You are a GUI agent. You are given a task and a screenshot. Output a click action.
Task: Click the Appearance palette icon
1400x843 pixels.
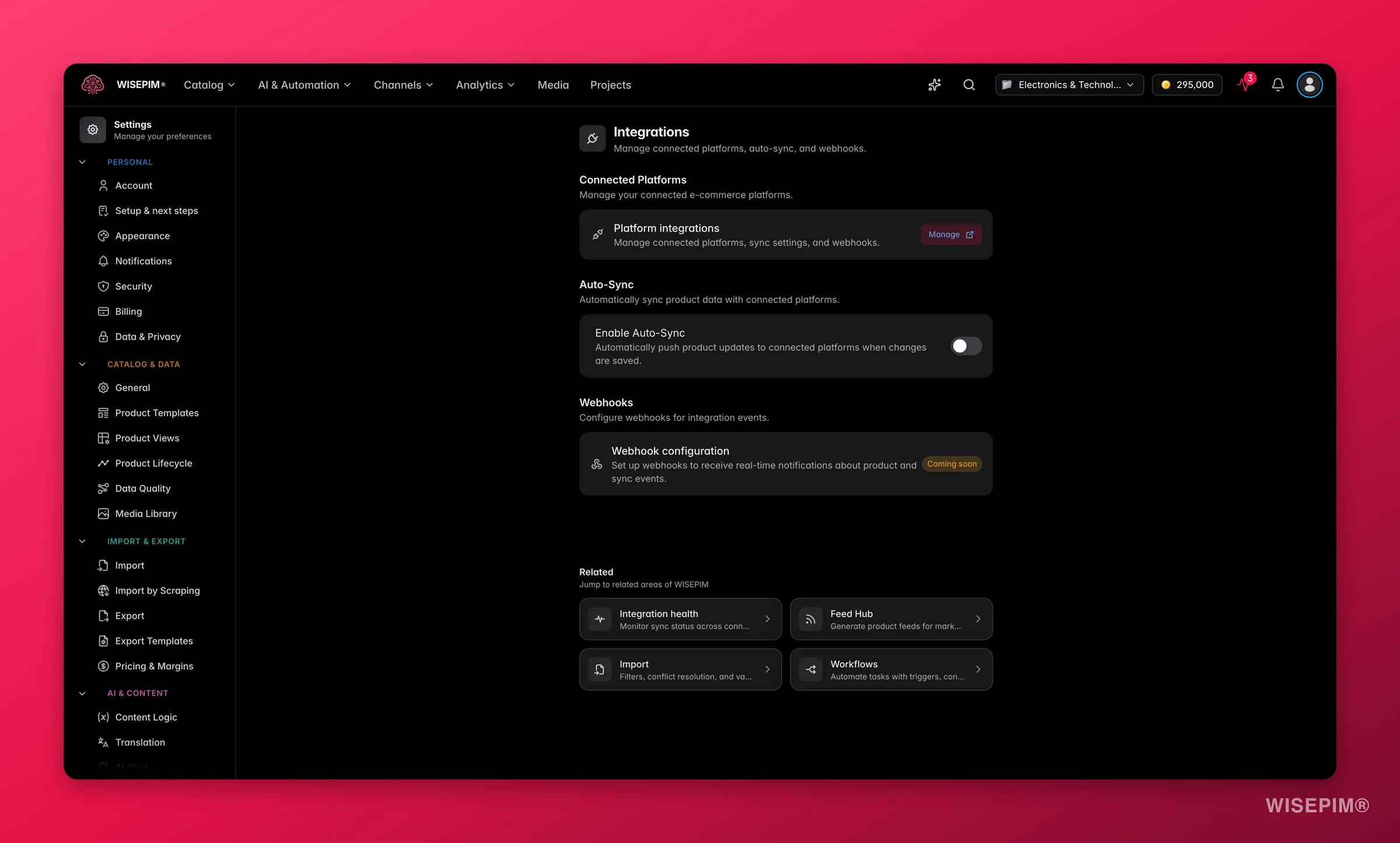click(103, 236)
